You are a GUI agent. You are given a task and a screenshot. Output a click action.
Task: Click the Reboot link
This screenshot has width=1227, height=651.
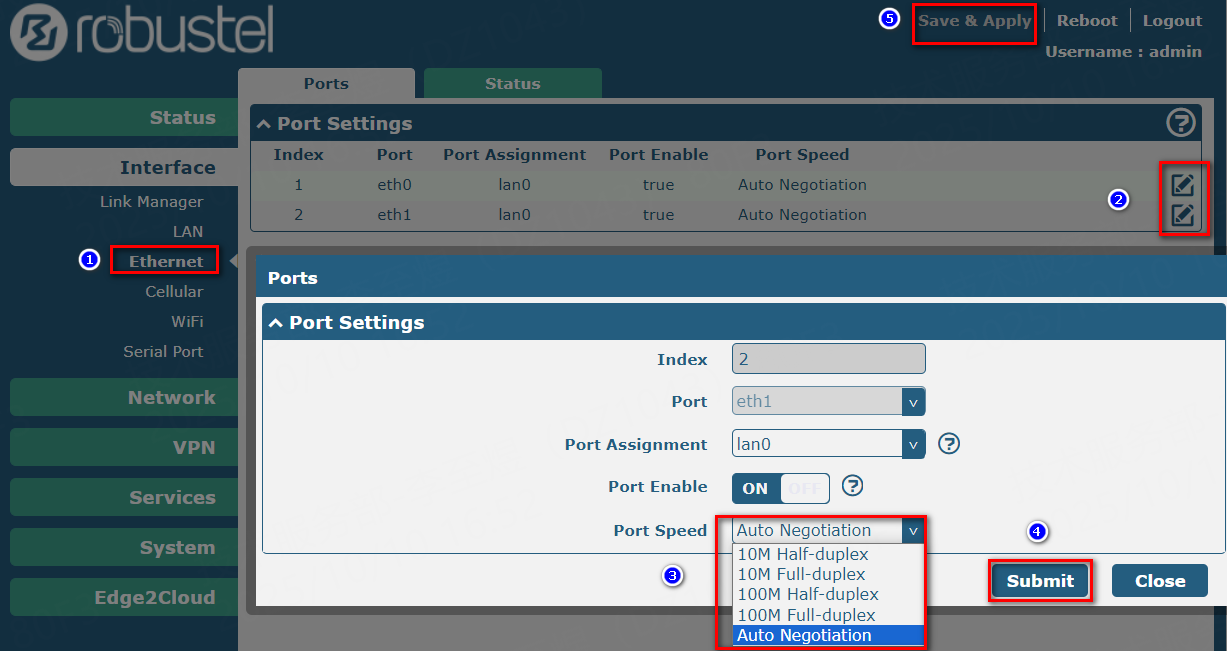1087,21
